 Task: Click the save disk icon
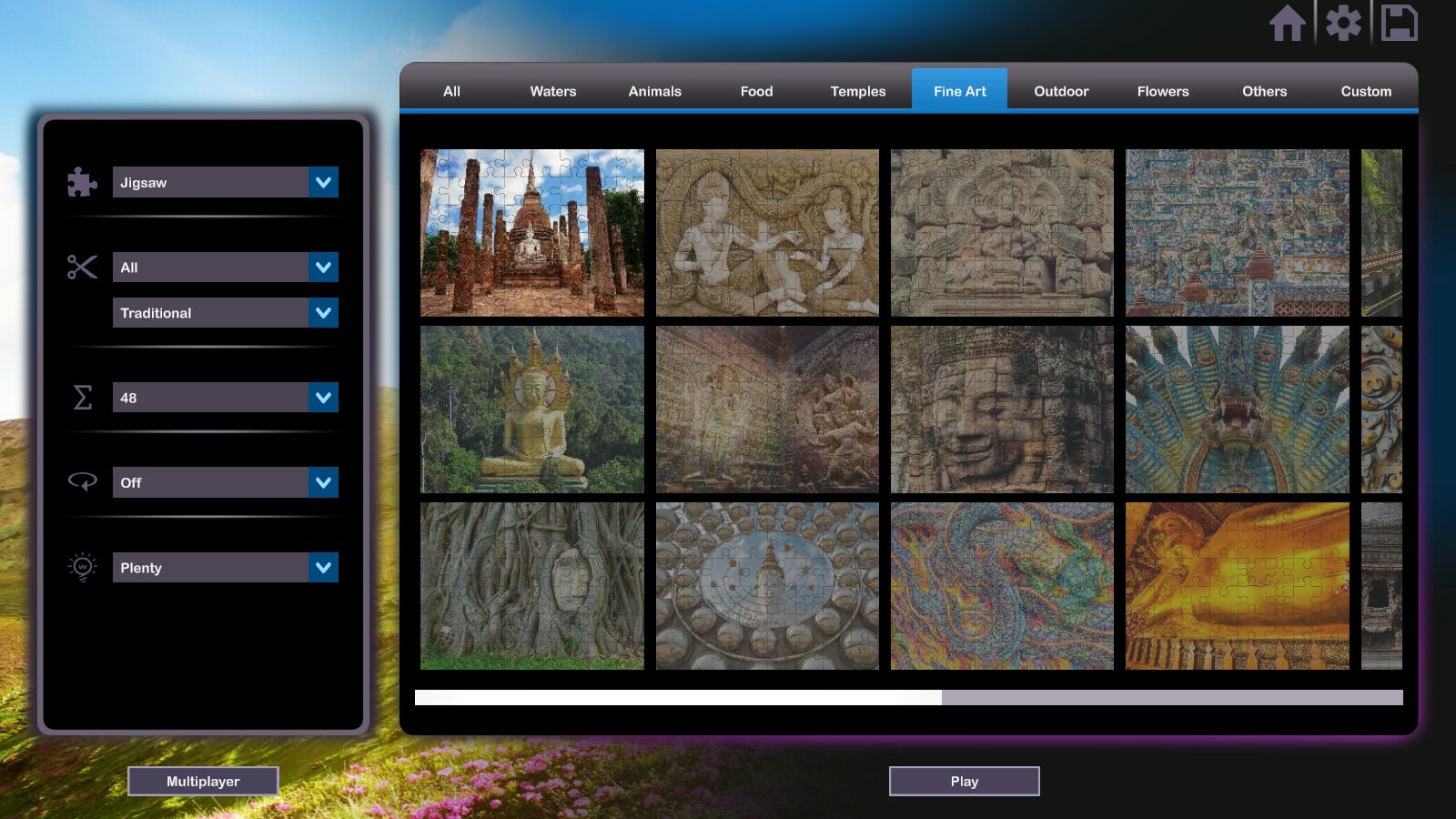coord(1400,24)
